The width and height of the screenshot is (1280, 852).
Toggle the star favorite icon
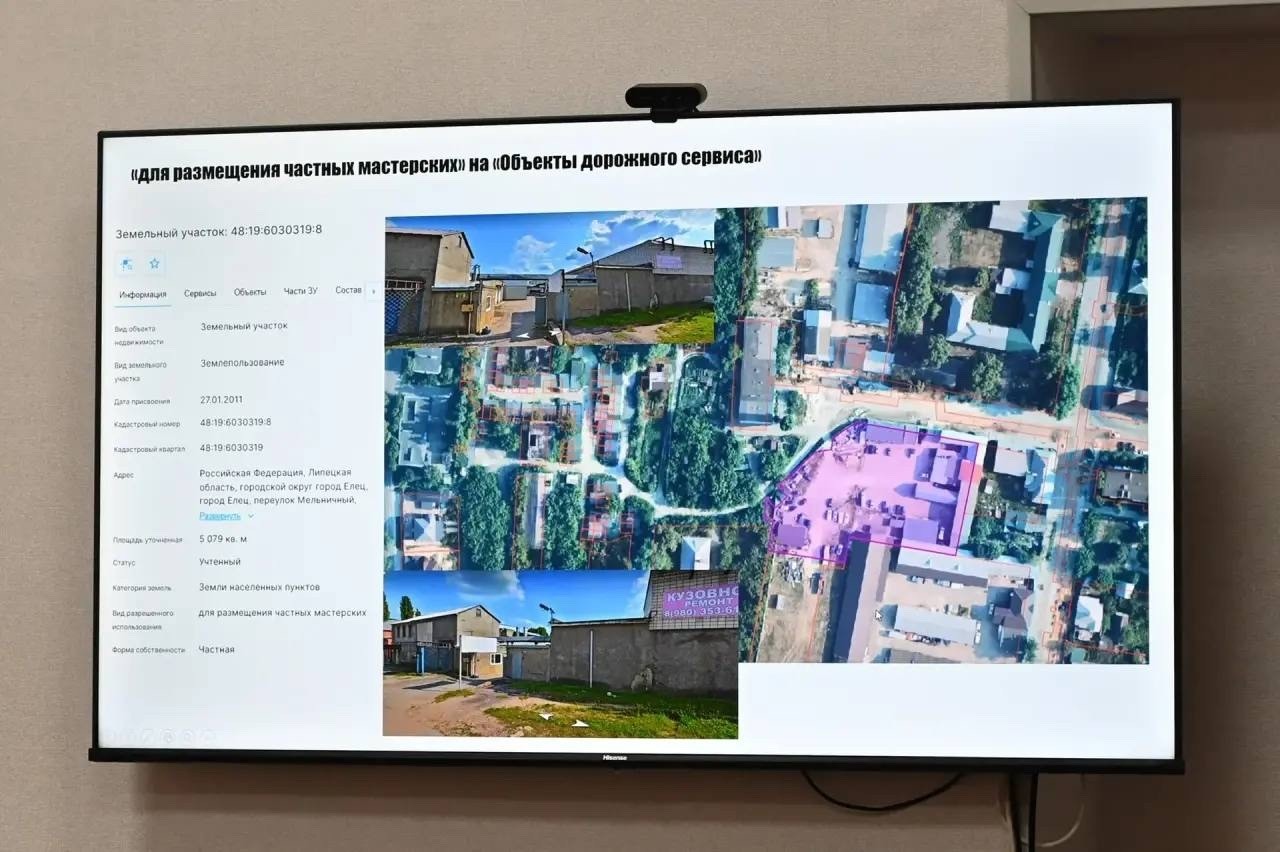(155, 264)
